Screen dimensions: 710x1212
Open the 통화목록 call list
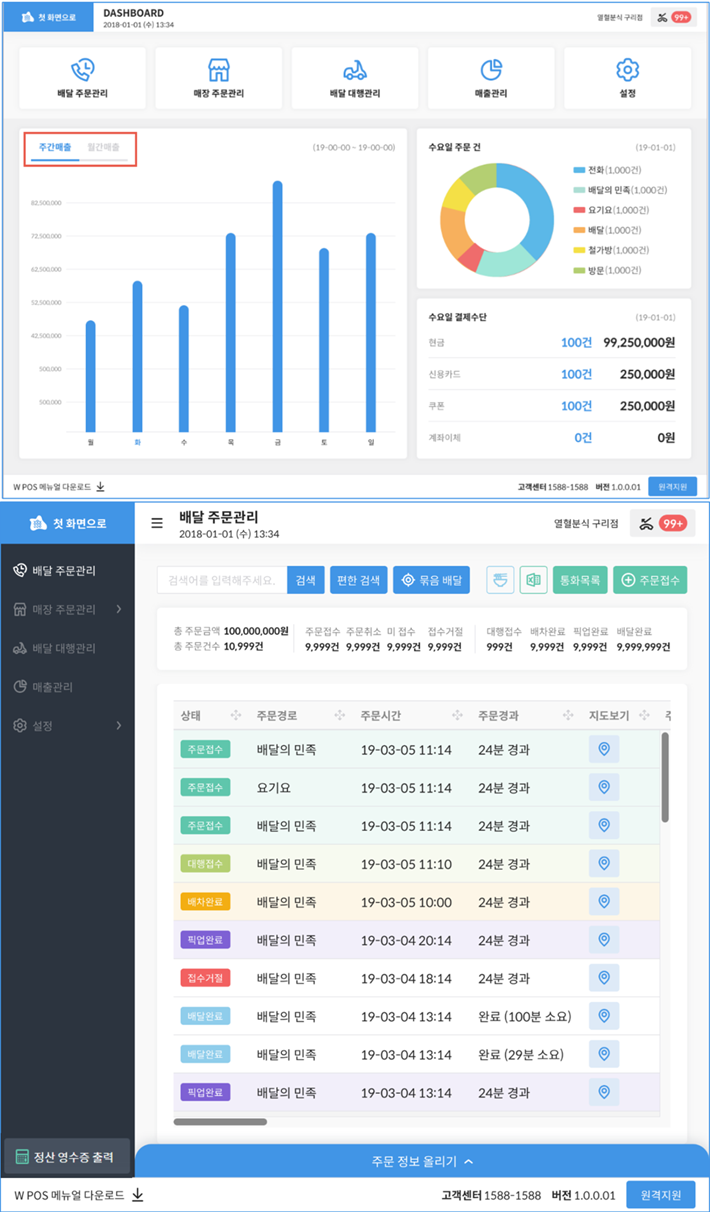tap(580, 580)
